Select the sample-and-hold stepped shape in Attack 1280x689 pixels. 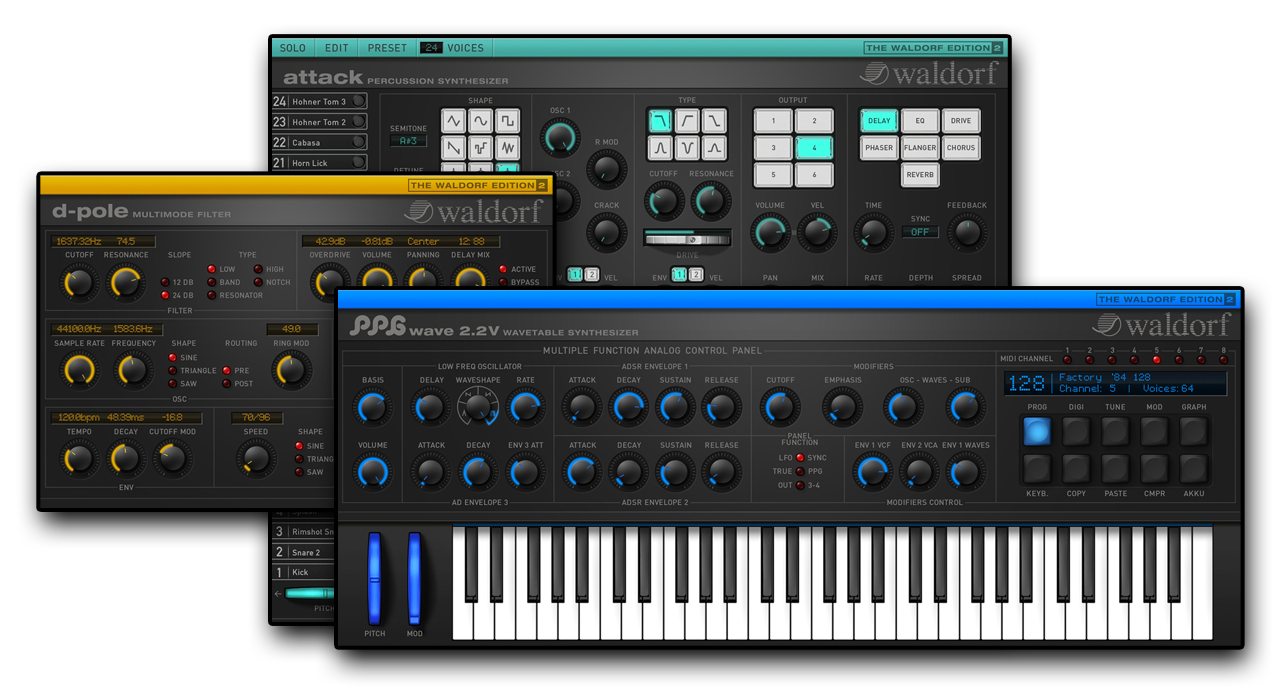[481, 148]
